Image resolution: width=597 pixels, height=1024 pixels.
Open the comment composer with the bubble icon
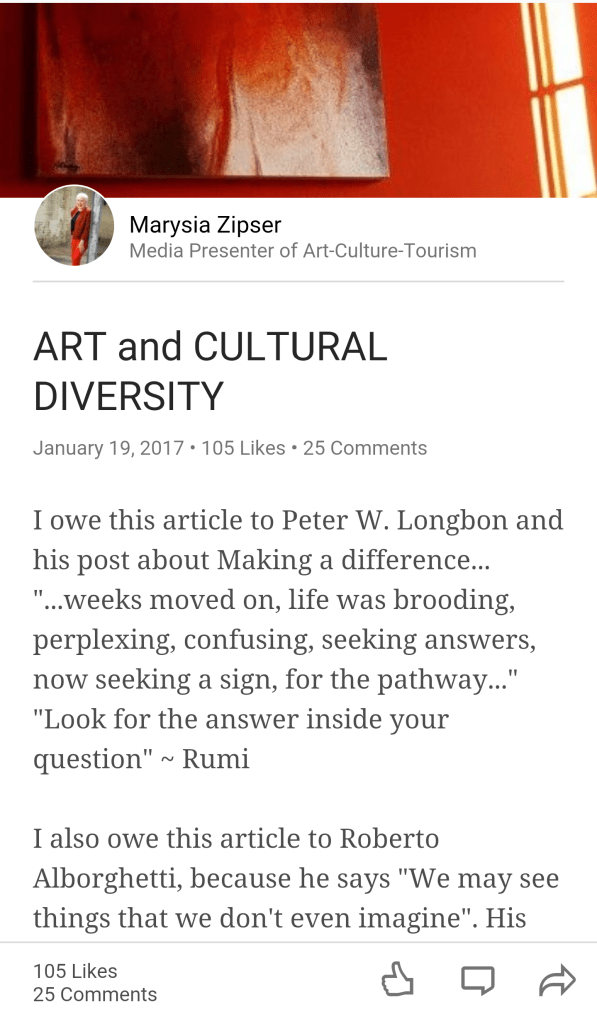click(478, 980)
